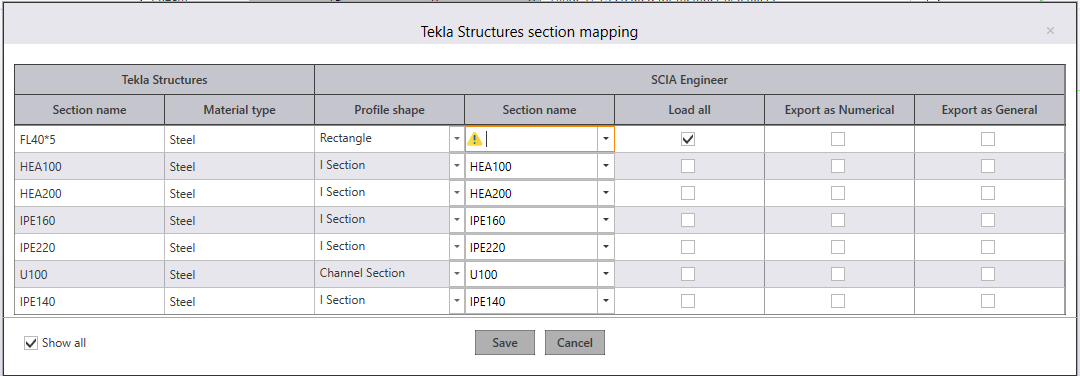Screen dimensions: 1080x376
Task: Tick Export as Numerical for HEA200
Action: pyautogui.click(x=838, y=194)
